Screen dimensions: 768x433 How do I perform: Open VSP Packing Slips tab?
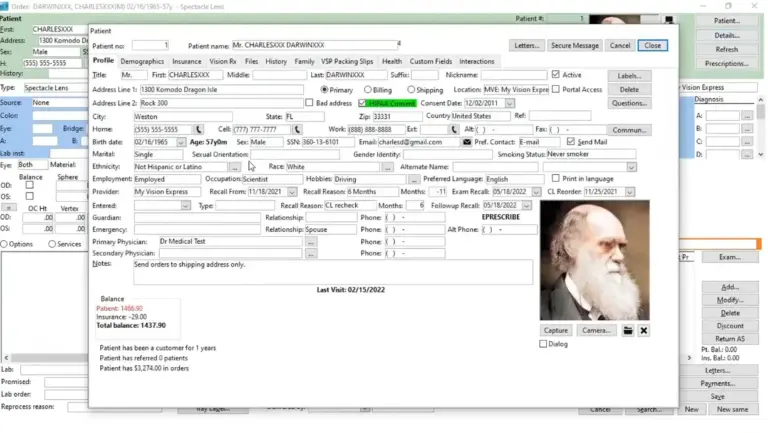[x=347, y=61]
